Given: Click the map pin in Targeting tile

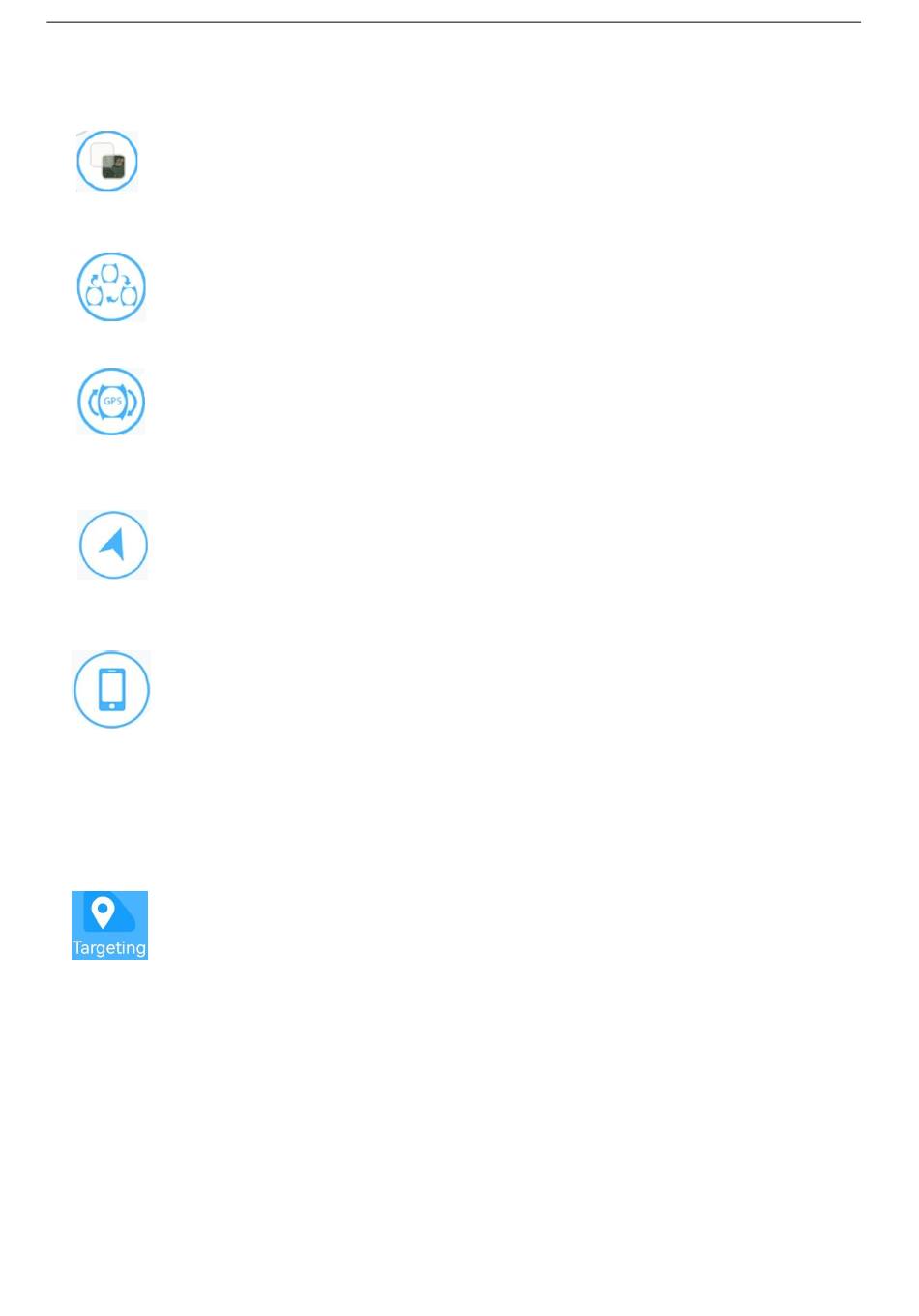Looking at the screenshot, I should tap(103, 912).
